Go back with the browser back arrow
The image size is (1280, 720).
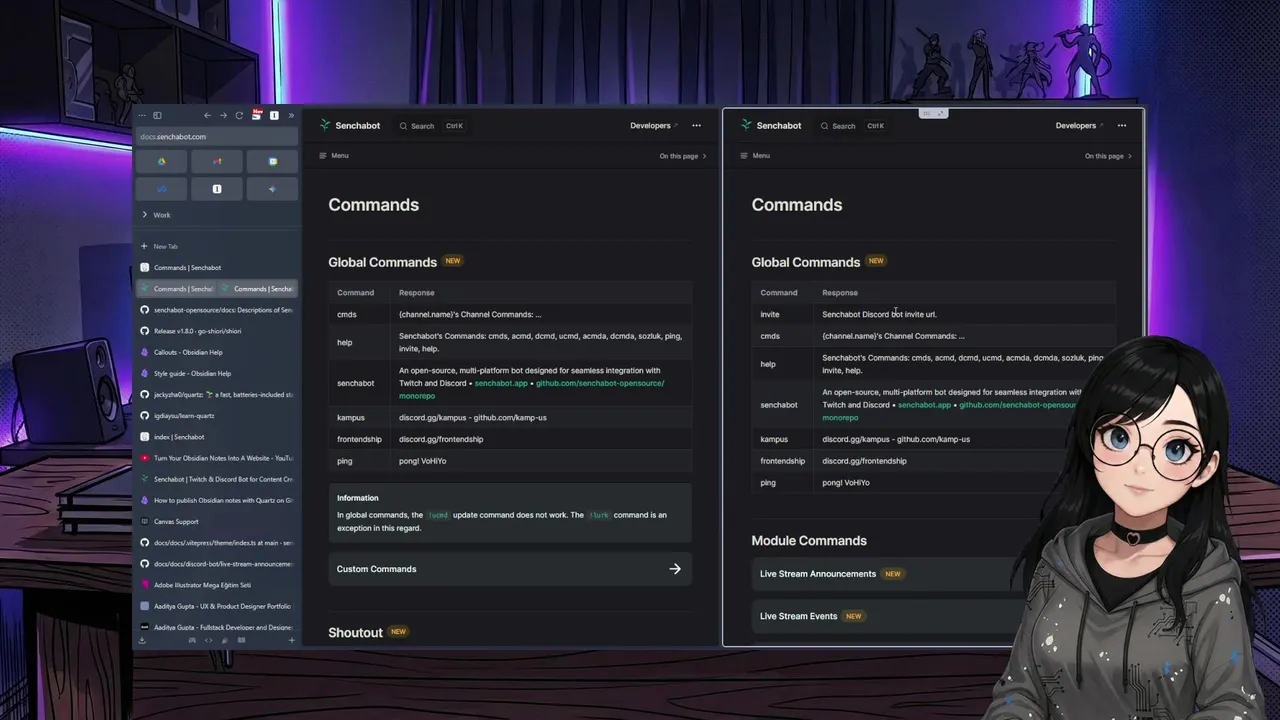(x=207, y=115)
